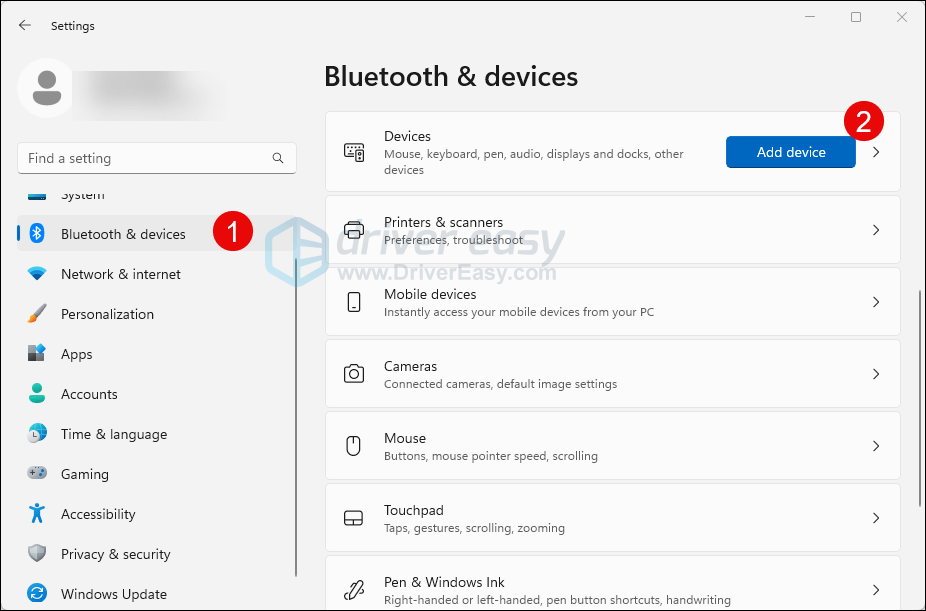Select the Windows Update icon
The height and width of the screenshot is (611, 926).
click(37, 593)
